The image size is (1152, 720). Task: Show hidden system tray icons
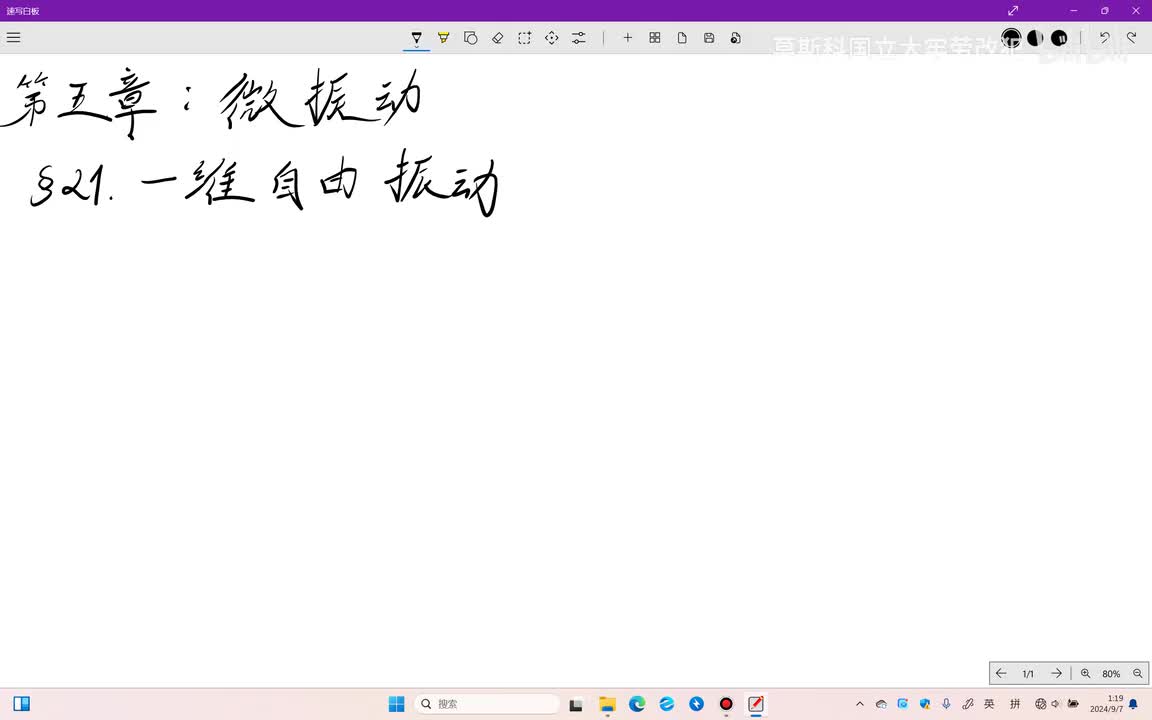(860, 704)
